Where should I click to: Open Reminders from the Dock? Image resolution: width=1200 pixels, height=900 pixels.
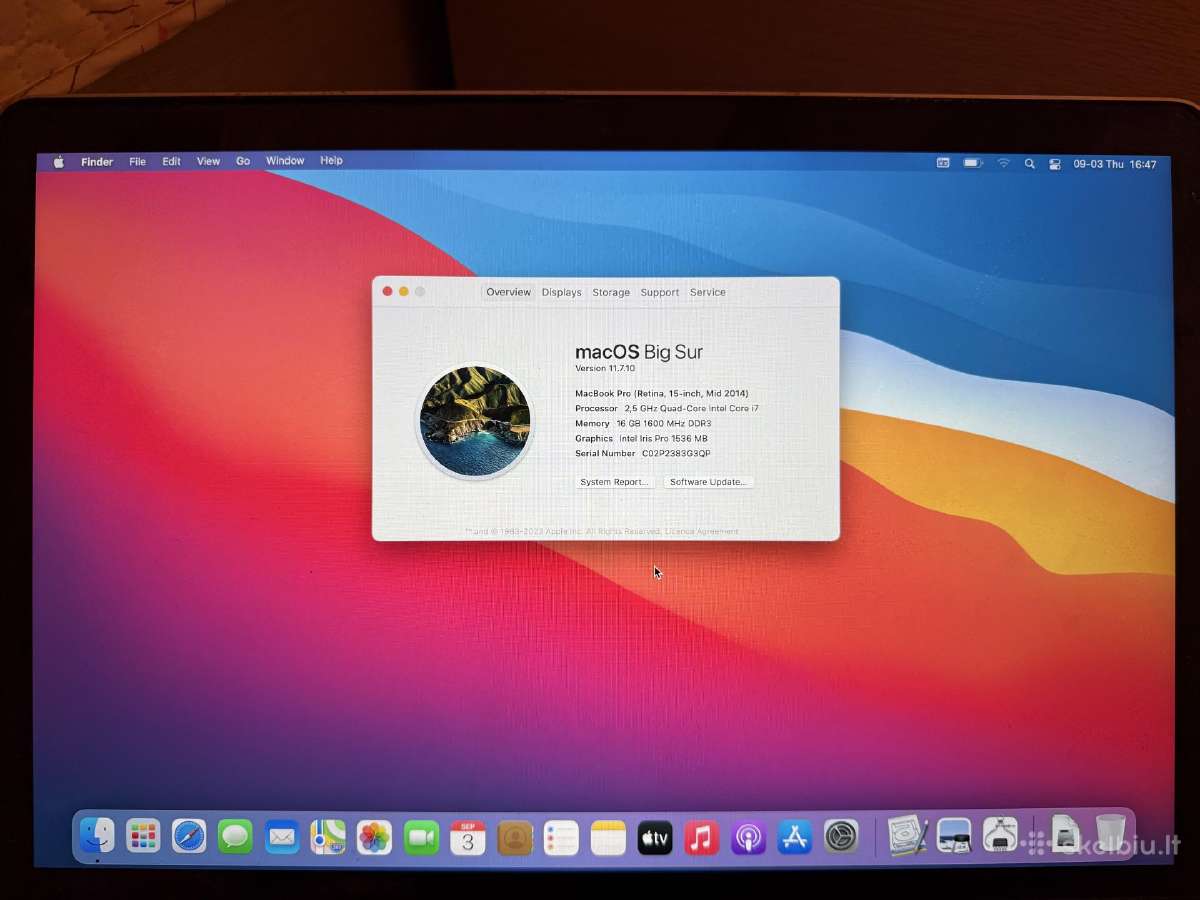coord(561,837)
